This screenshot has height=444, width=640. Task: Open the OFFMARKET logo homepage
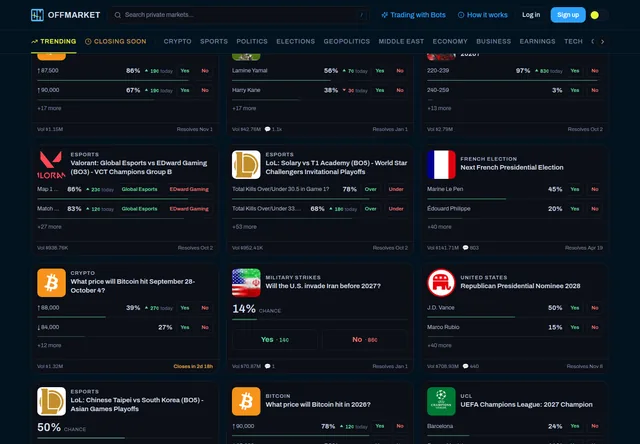point(65,15)
